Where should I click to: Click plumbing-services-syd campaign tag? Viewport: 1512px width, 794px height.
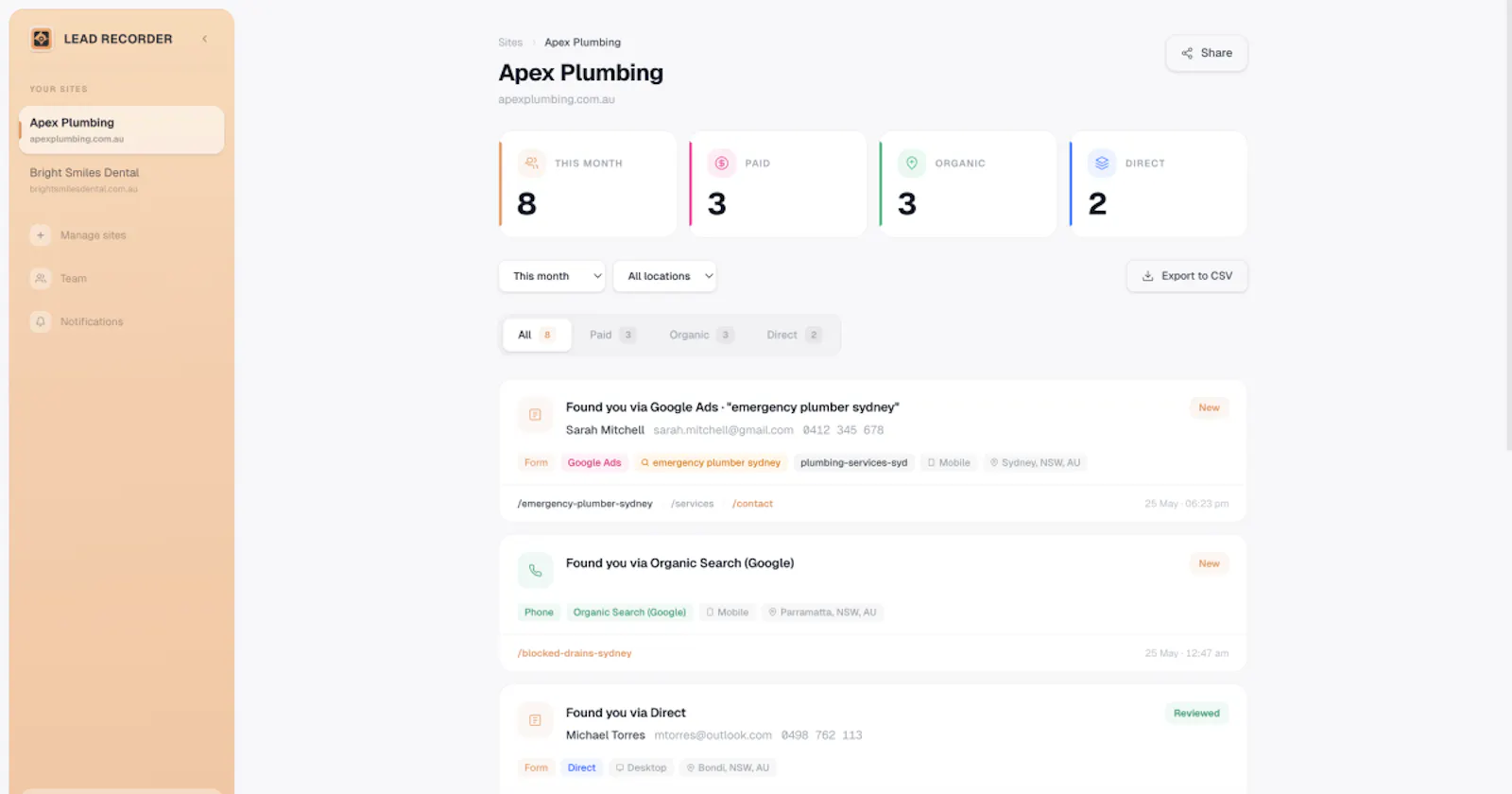coord(853,463)
